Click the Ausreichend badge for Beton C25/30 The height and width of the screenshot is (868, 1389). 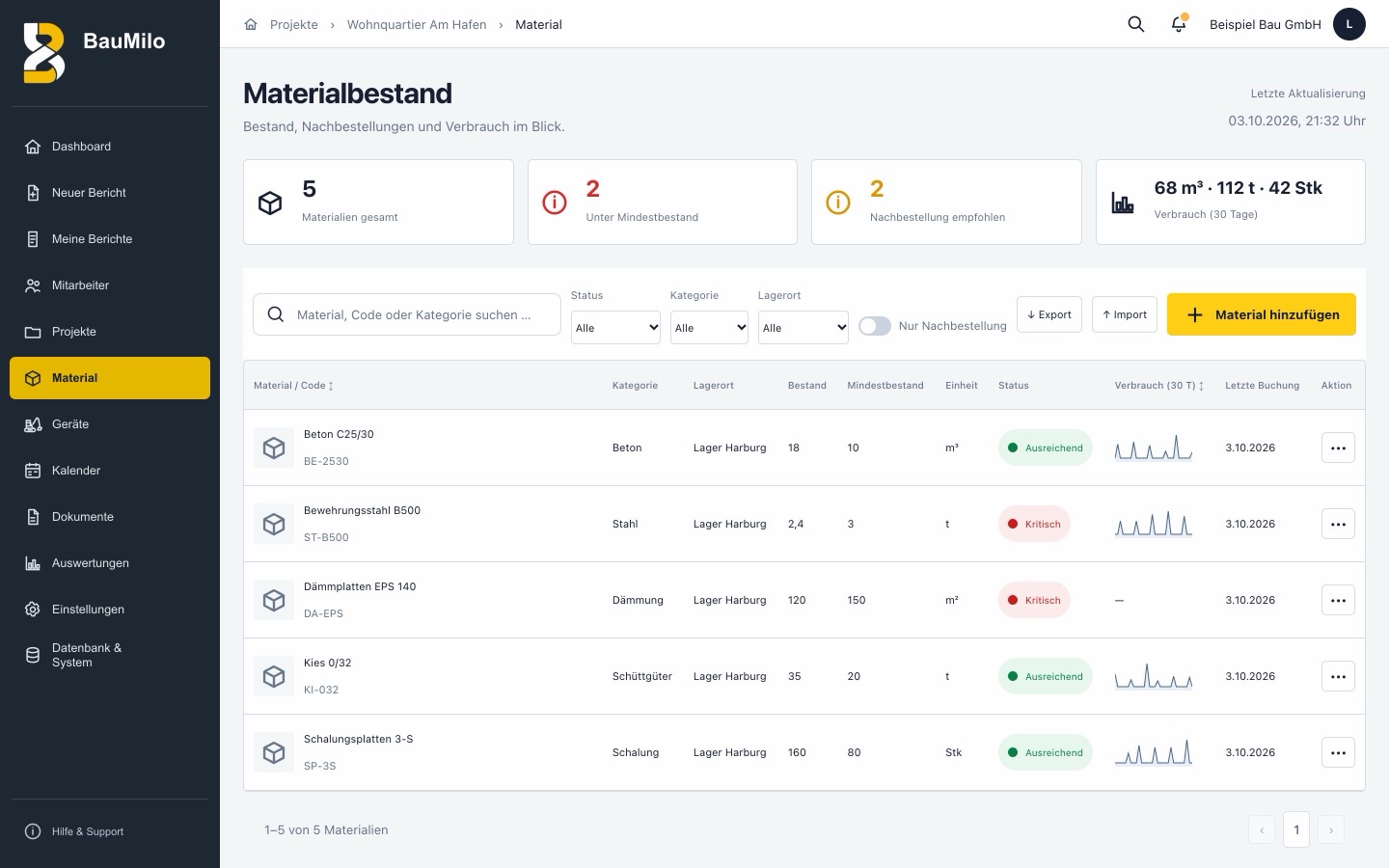pyautogui.click(x=1046, y=448)
